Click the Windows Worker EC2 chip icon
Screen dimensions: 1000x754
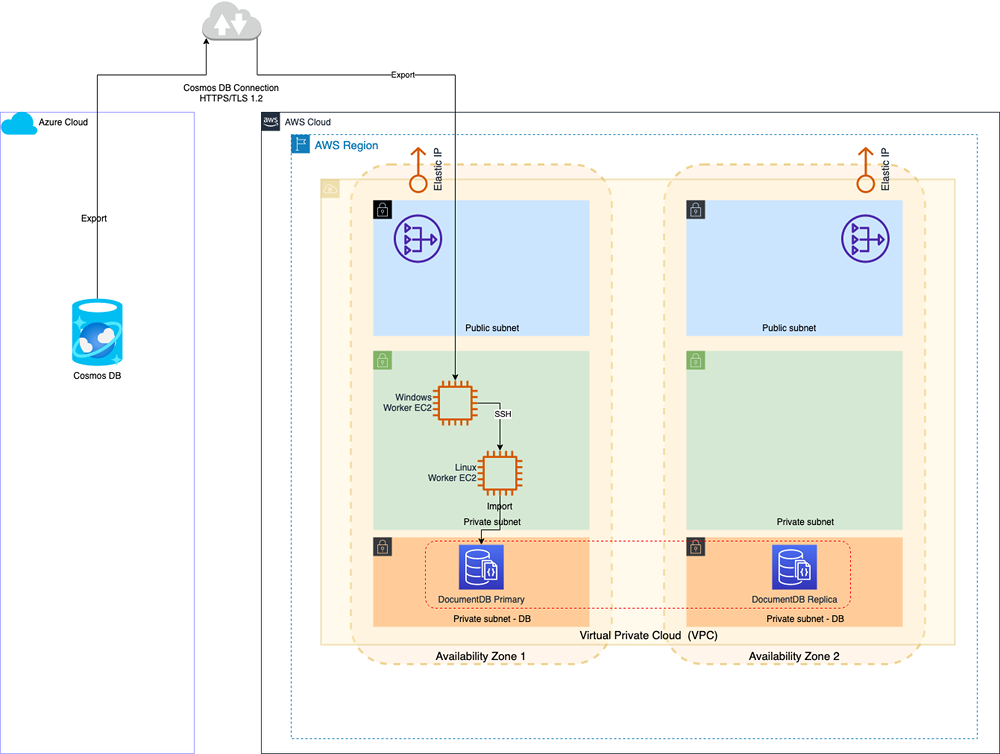click(x=453, y=403)
